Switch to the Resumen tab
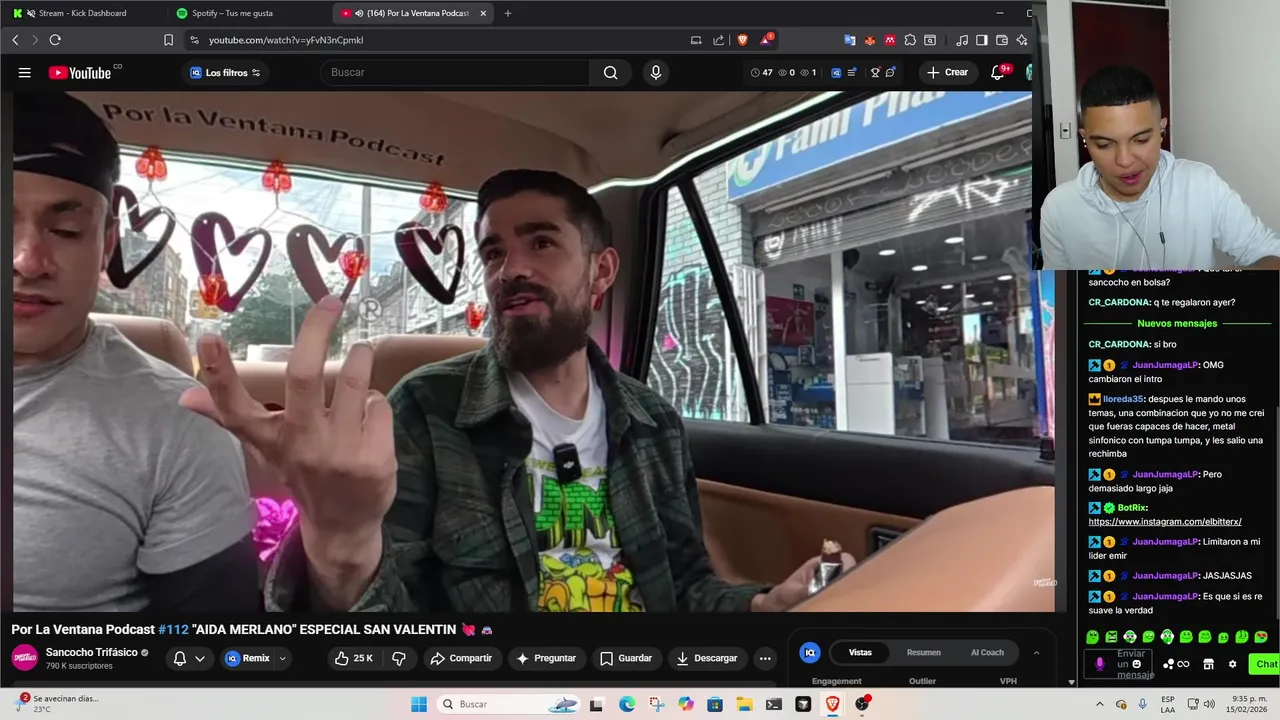Image resolution: width=1280 pixels, height=720 pixels. (923, 652)
